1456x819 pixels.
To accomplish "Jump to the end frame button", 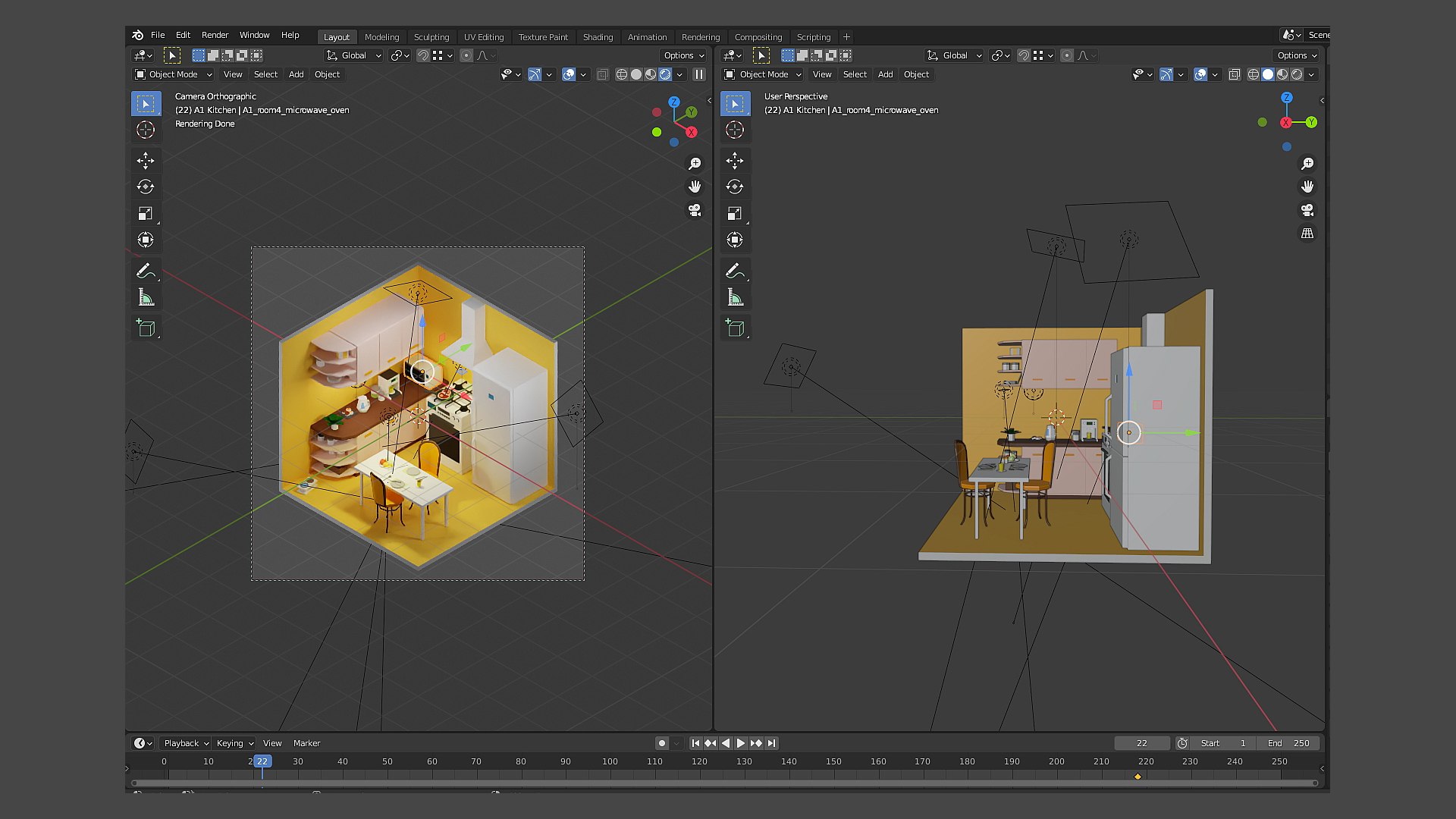I will 771,743.
